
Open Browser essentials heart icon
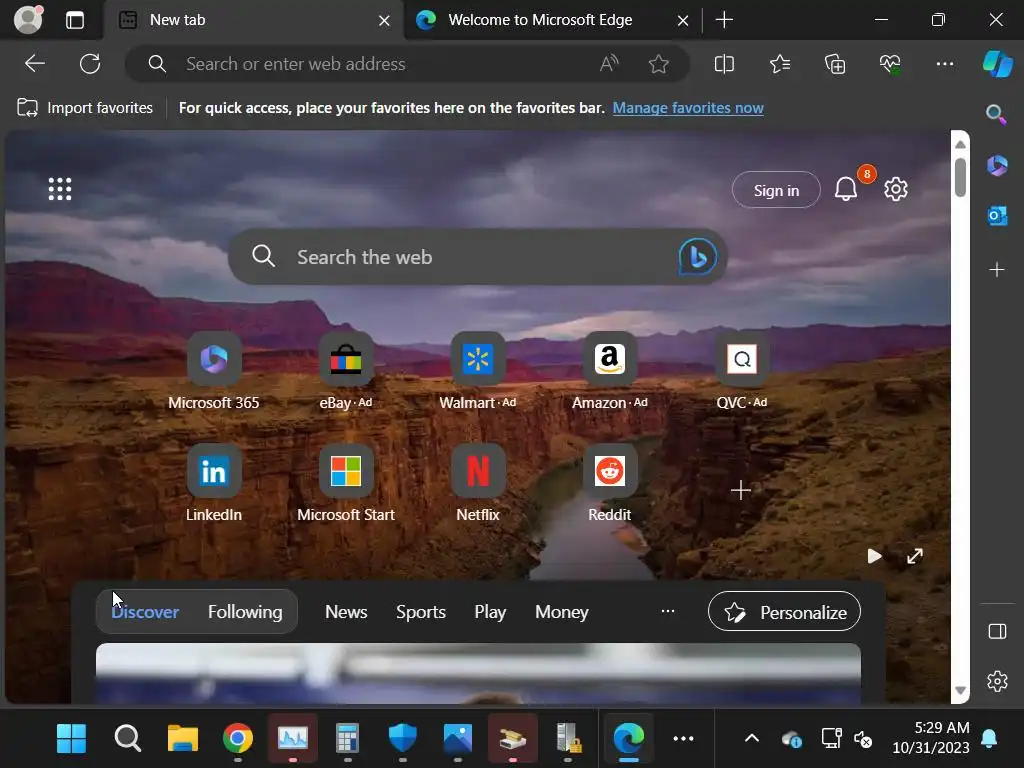(x=889, y=64)
